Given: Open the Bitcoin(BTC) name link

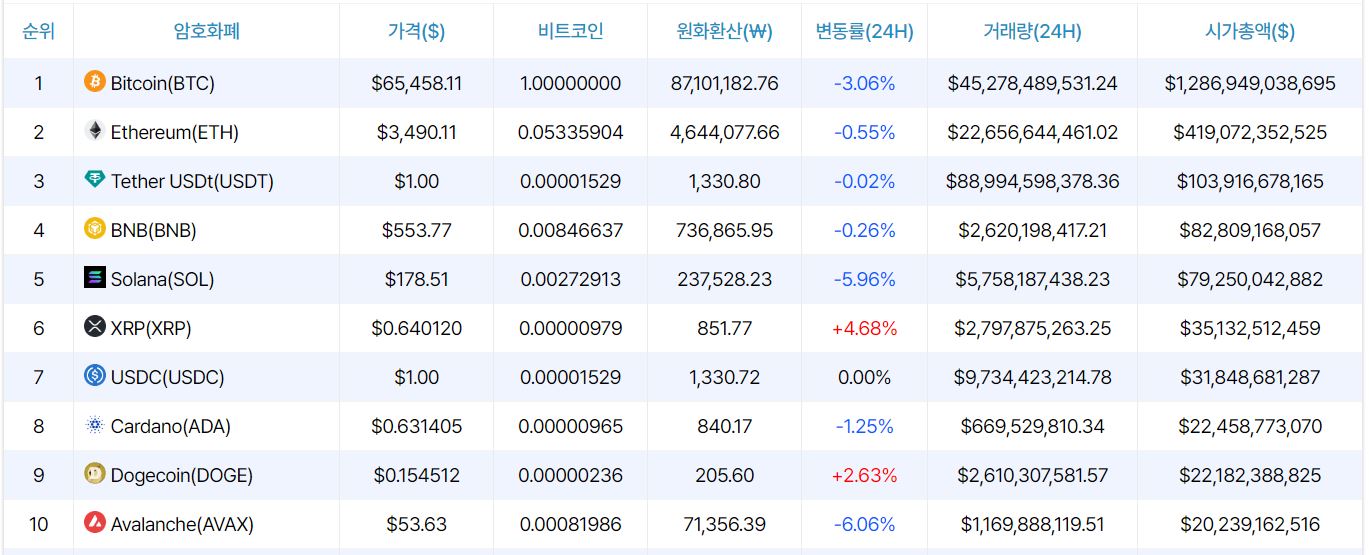Looking at the screenshot, I should [162, 83].
